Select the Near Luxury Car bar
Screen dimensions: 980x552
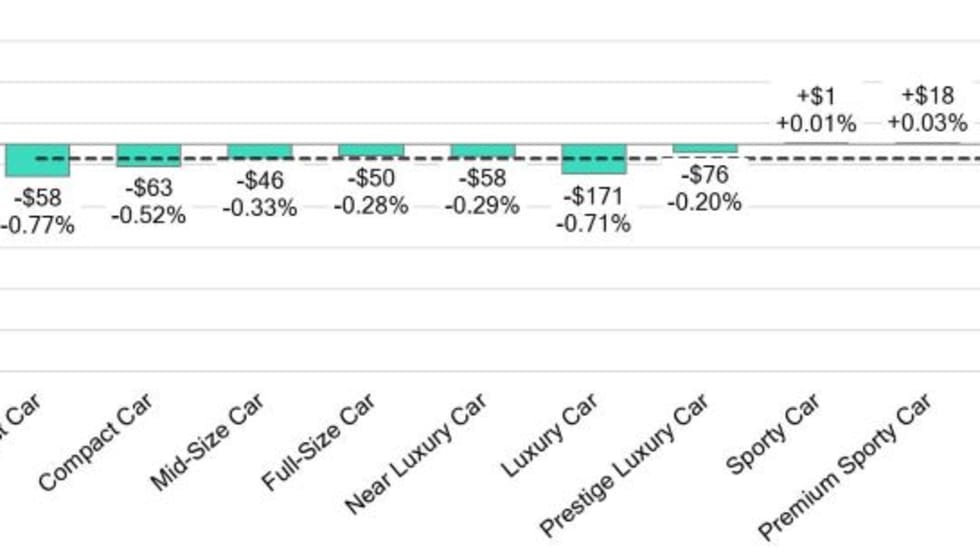(x=483, y=151)
